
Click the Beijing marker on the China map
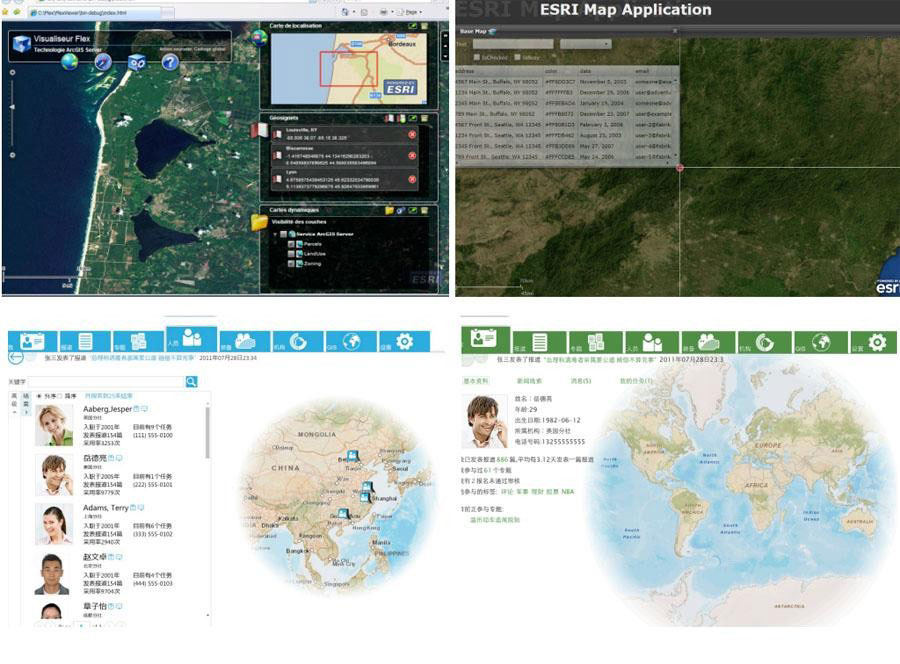pos(352,456)
